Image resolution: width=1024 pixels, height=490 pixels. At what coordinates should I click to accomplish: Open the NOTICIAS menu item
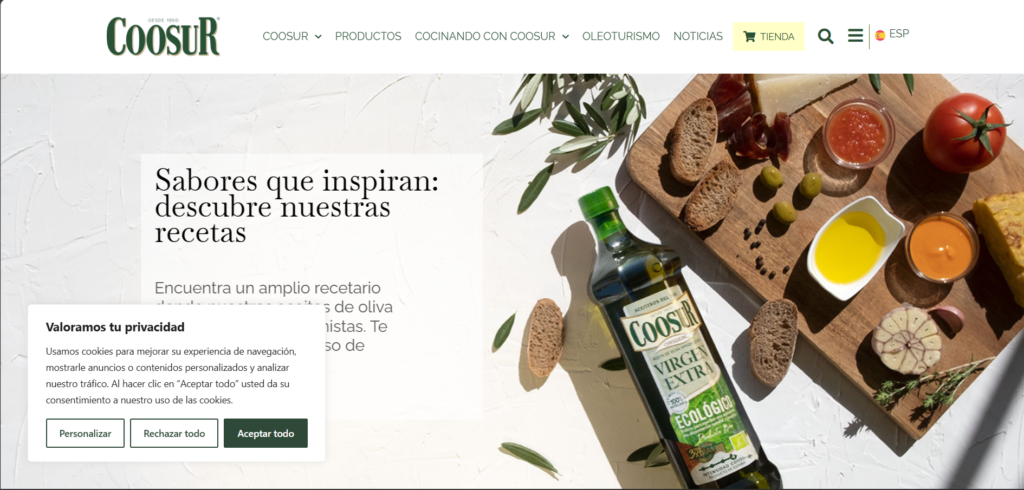pos(698,37)
